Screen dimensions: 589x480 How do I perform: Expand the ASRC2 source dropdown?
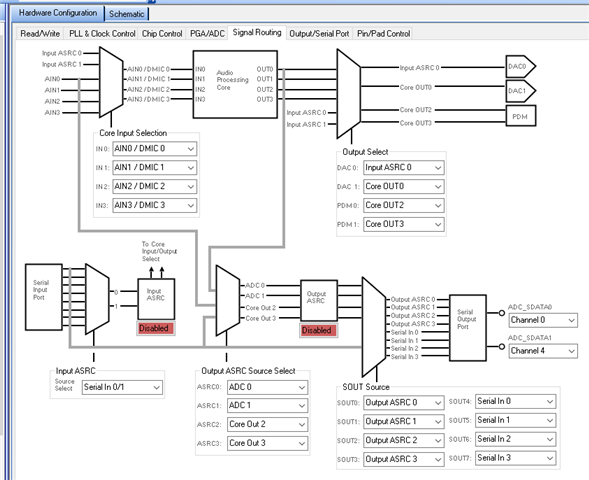[267, 424]
